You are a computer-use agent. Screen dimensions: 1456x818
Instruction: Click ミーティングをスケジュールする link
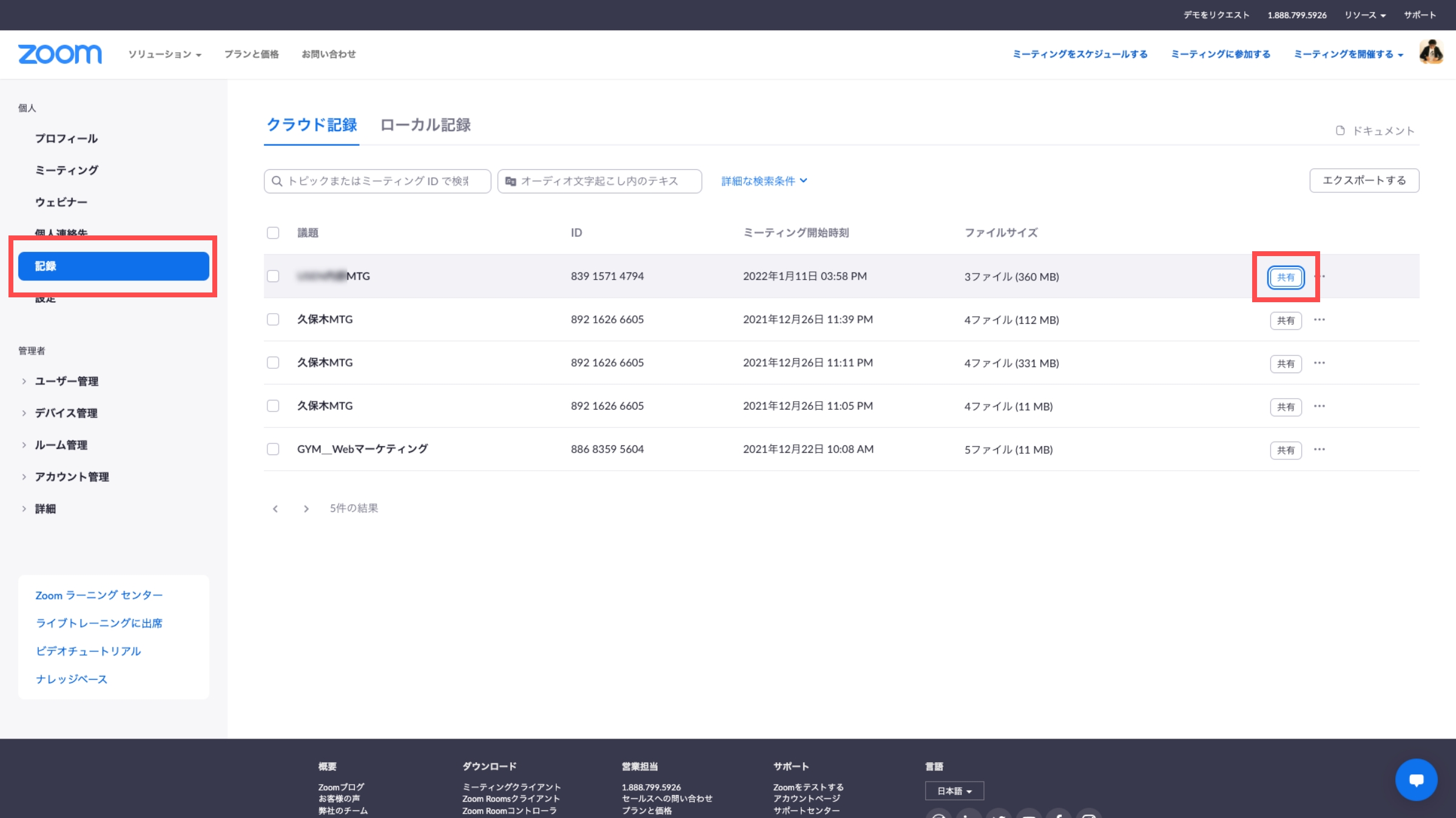pos(1080,54)
